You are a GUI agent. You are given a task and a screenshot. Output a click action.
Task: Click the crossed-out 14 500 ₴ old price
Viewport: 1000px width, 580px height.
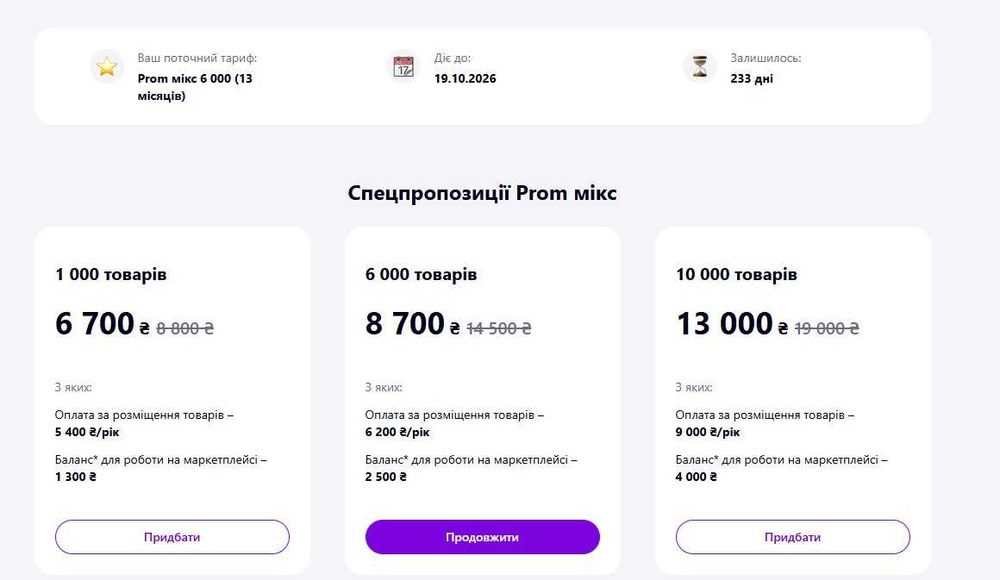tap(498, 327)
